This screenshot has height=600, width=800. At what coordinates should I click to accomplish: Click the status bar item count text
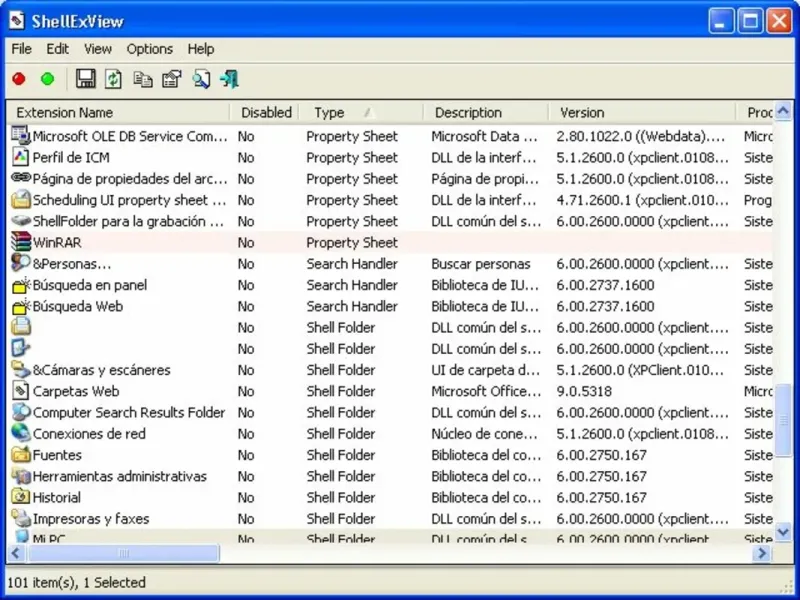(x=77, y=582)
